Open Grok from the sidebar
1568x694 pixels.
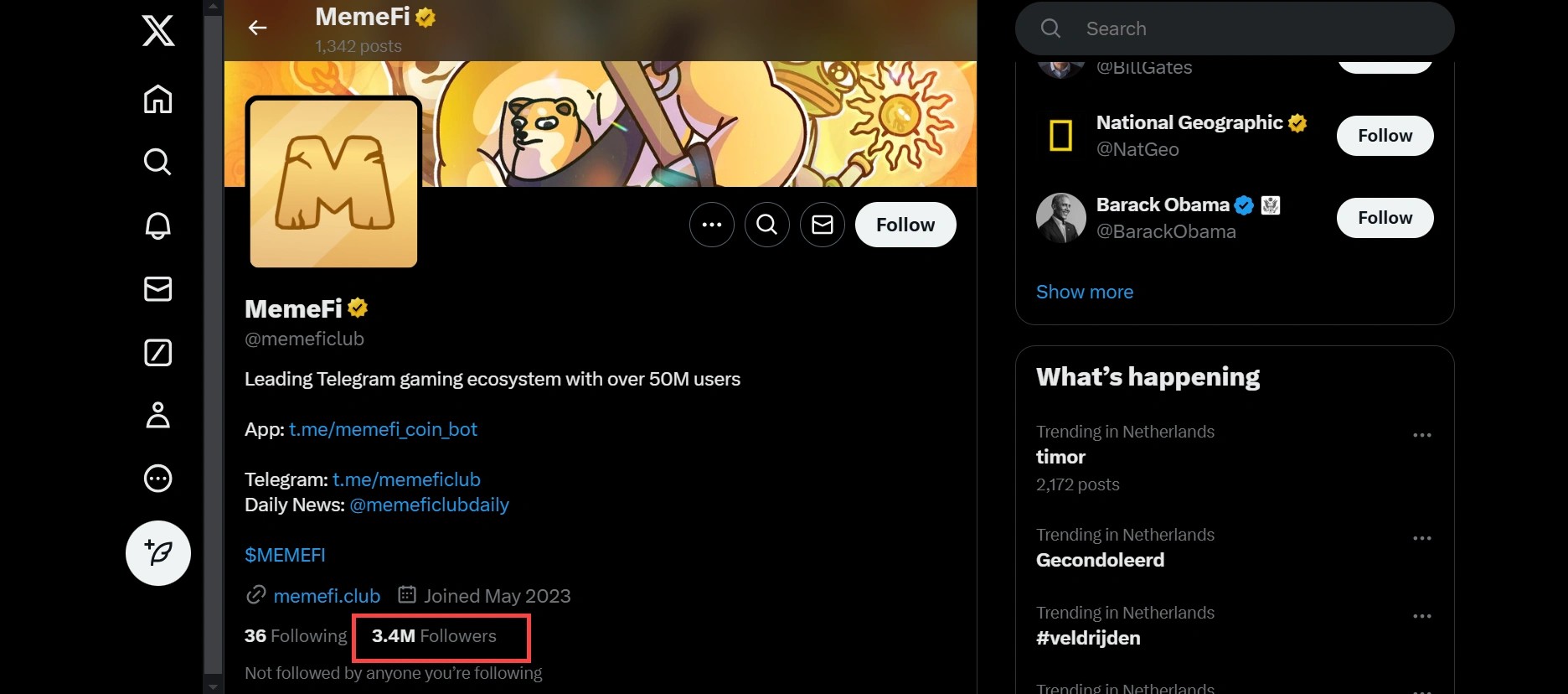point(158,352)
